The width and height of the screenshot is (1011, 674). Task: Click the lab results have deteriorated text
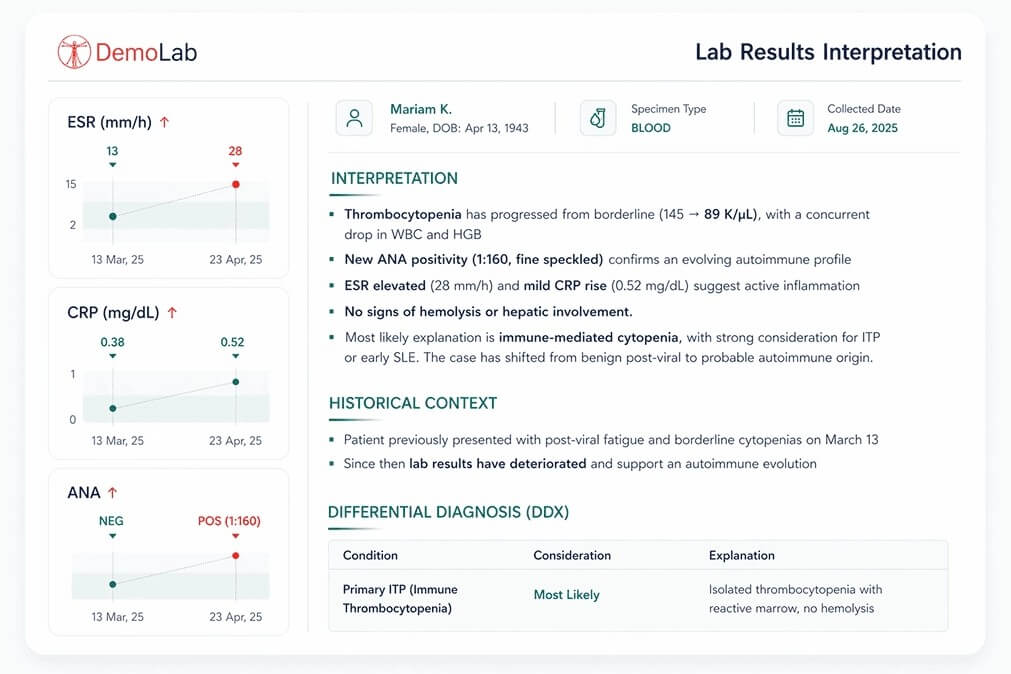[x=498, y=464]
